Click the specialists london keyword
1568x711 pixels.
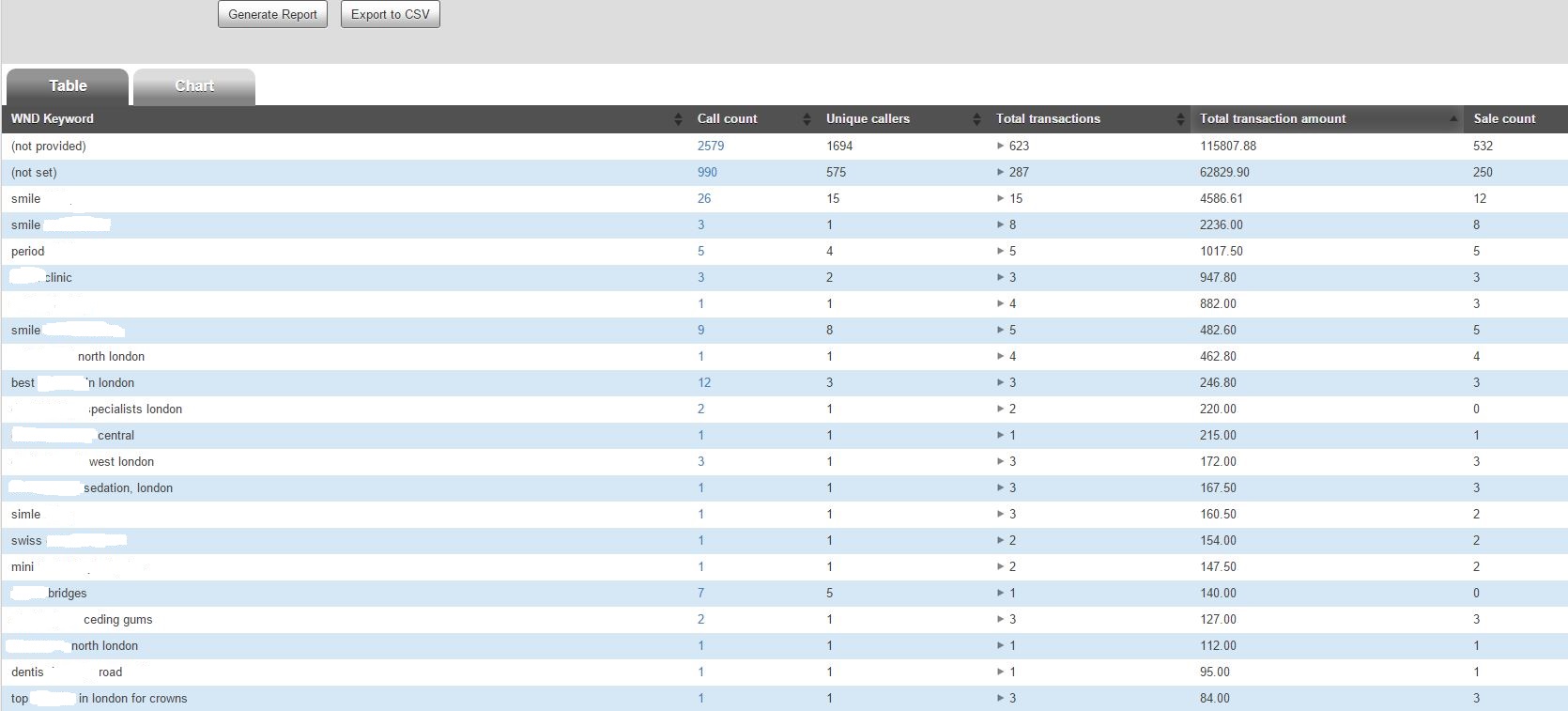[x=136, y=409]
